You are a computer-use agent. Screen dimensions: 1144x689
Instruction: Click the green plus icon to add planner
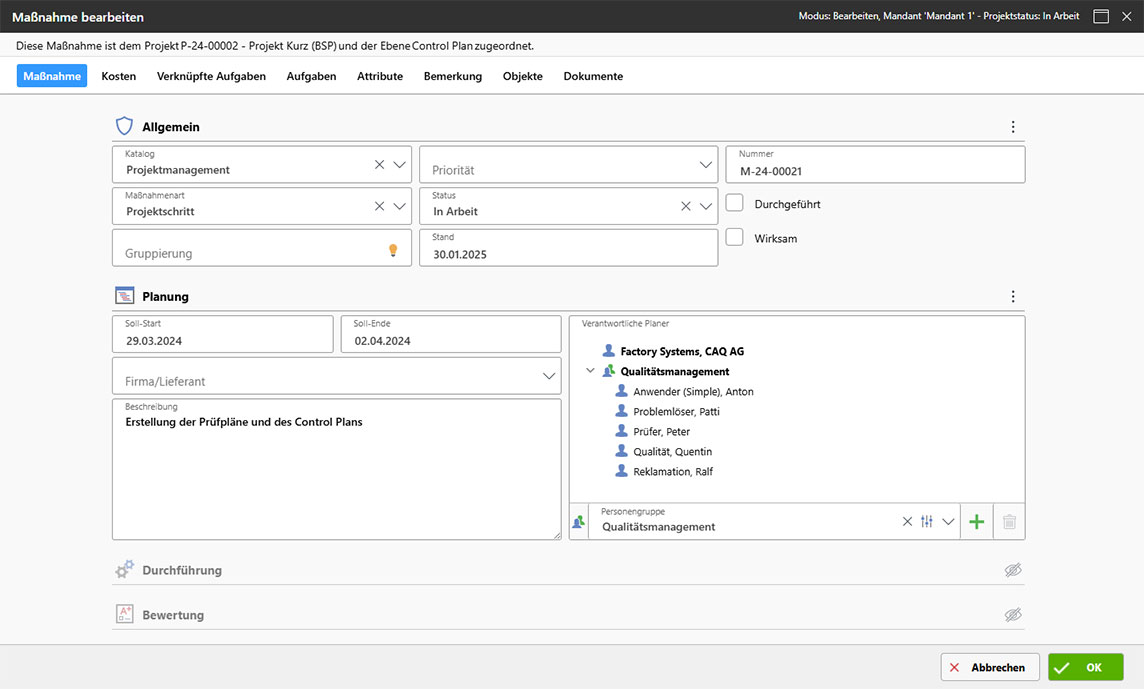pyautogui.click(x=977, y=522)
